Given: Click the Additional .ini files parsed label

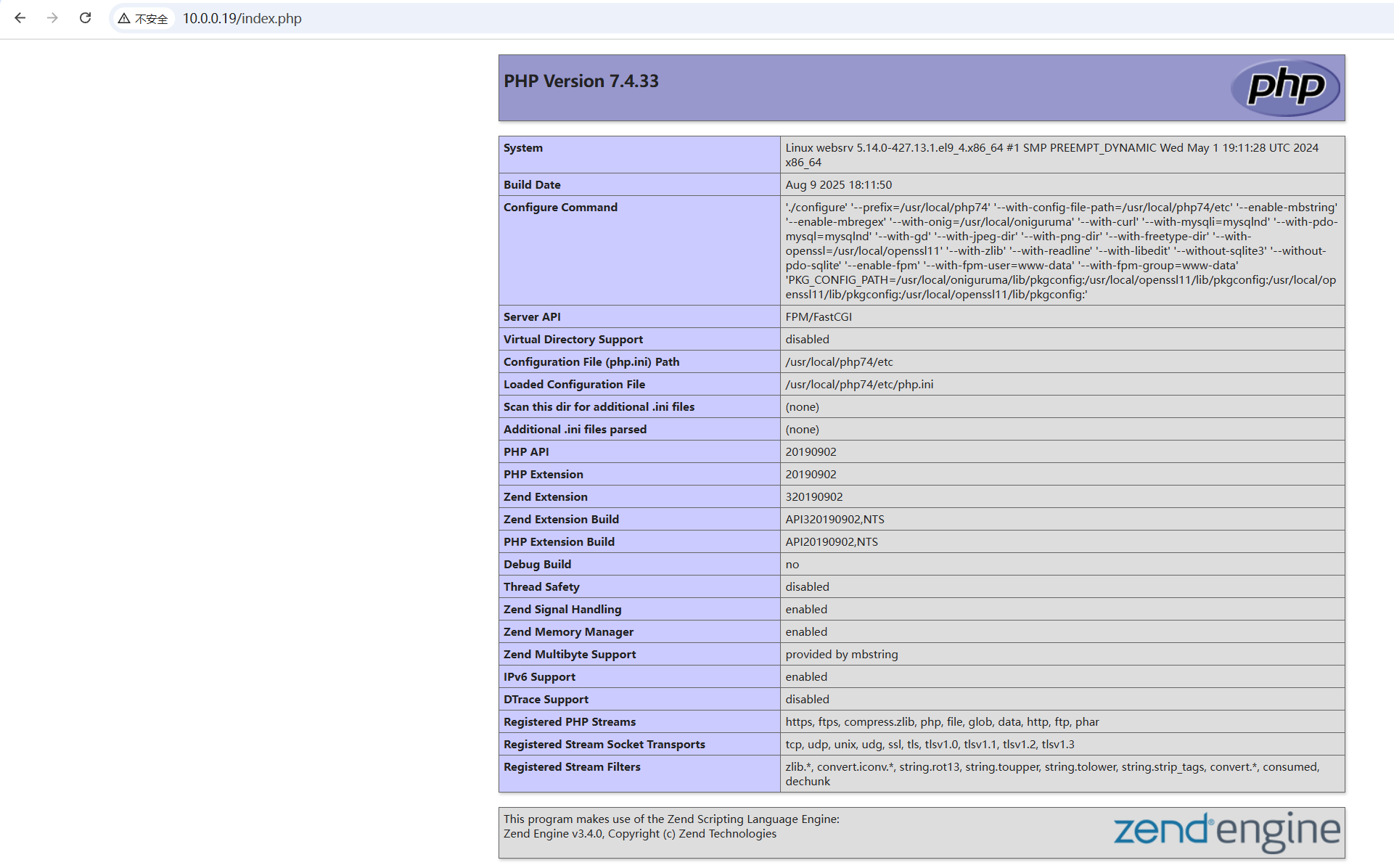Looking at the screenshot, I should coord(575,430).
